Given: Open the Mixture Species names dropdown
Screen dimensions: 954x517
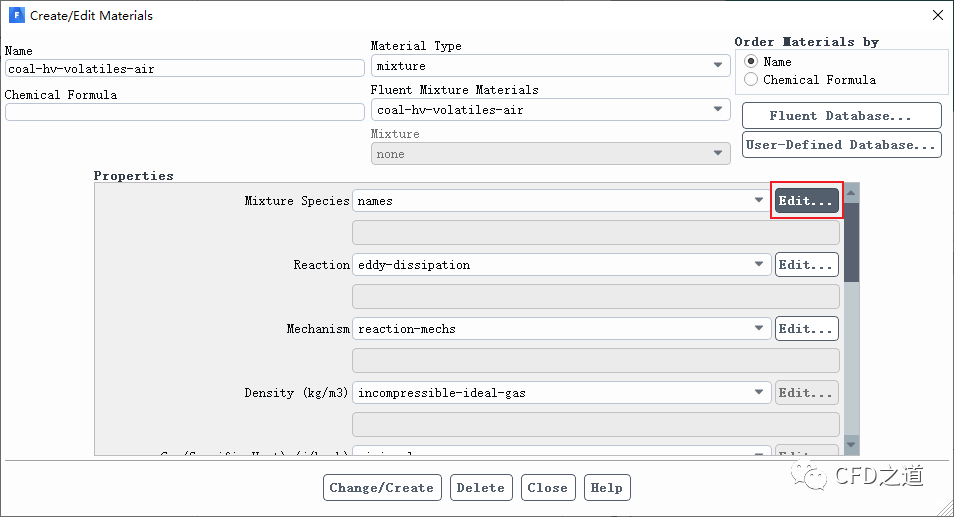Looking at the screenshot, I should [561, 201].
